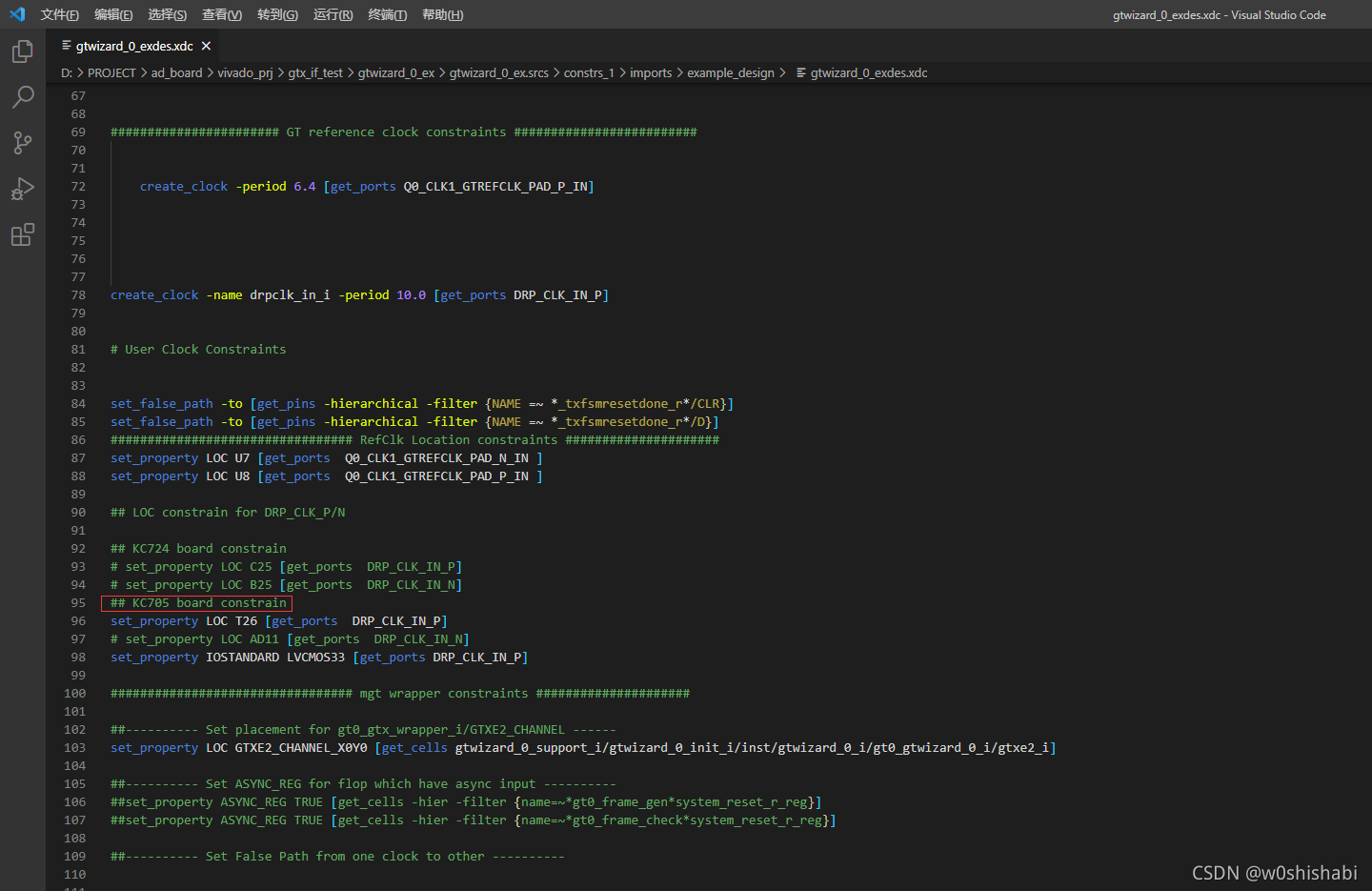Click 'LOC B25' commented line 94
The width and height of the screenshot is (1372, 891).
[246, 585]
